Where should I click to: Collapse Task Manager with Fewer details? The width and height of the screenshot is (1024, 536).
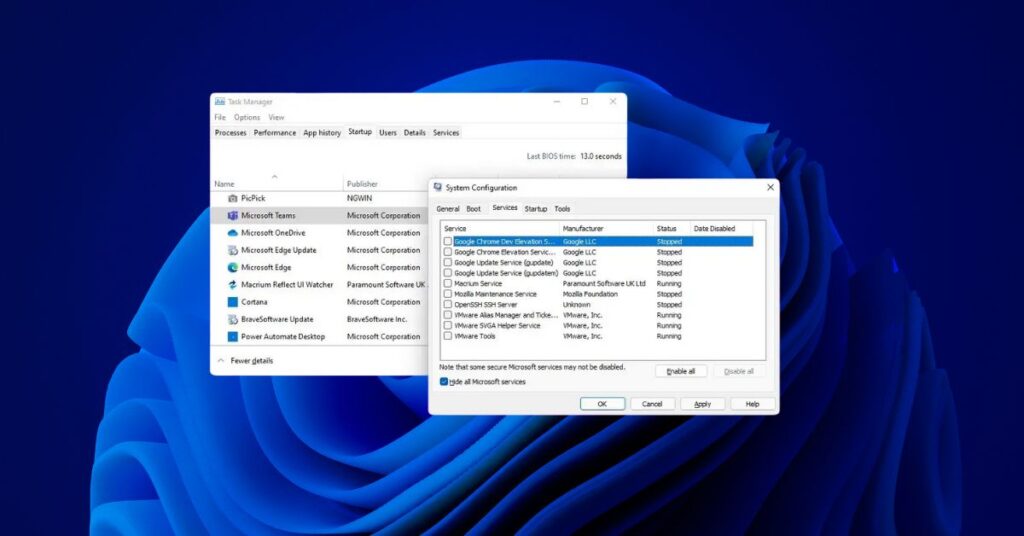tap(246, 360)
